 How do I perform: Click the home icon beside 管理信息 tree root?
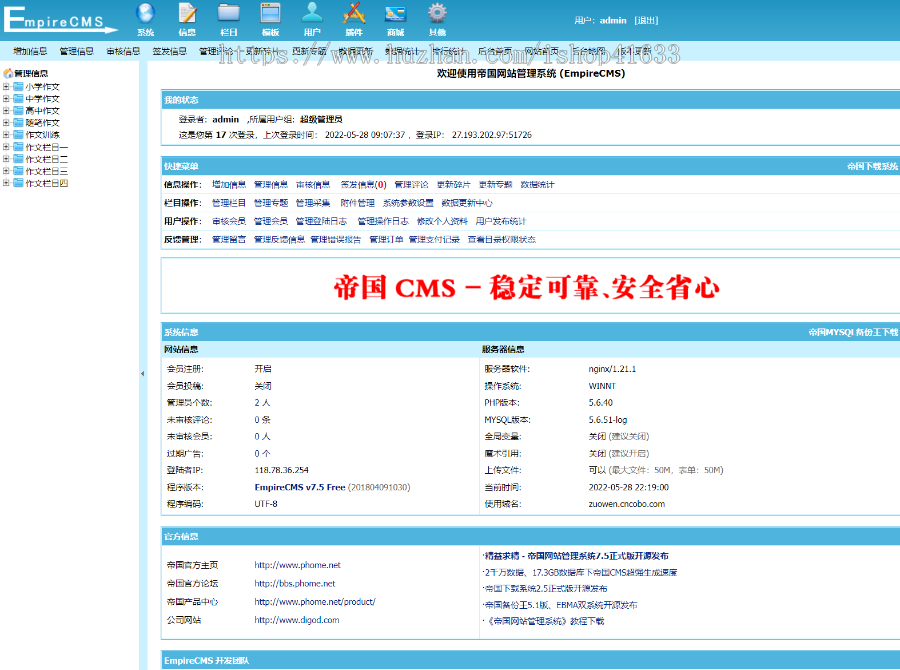click(x=8, y=73)
